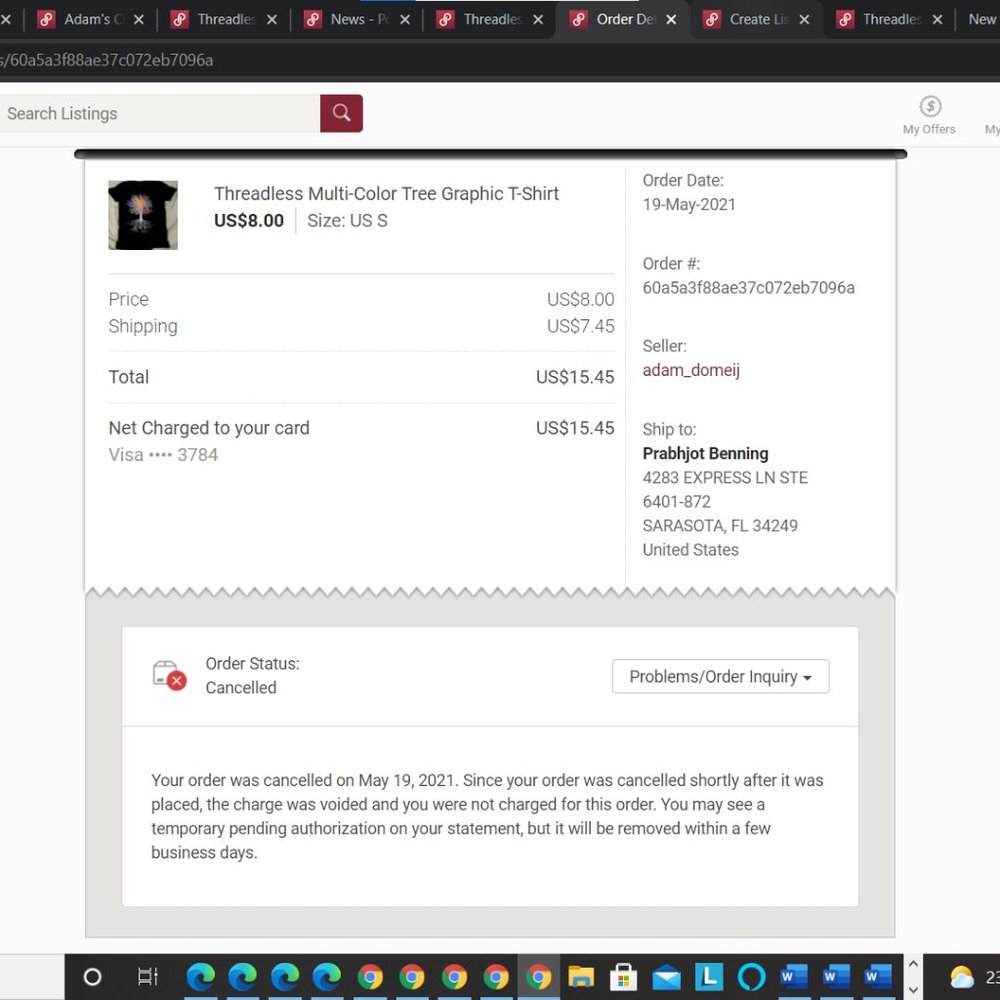Click the Cortana circle icon
The width and height of the screenshot is (1000, 1000).
pyautogui.click(x=92, y=976)
